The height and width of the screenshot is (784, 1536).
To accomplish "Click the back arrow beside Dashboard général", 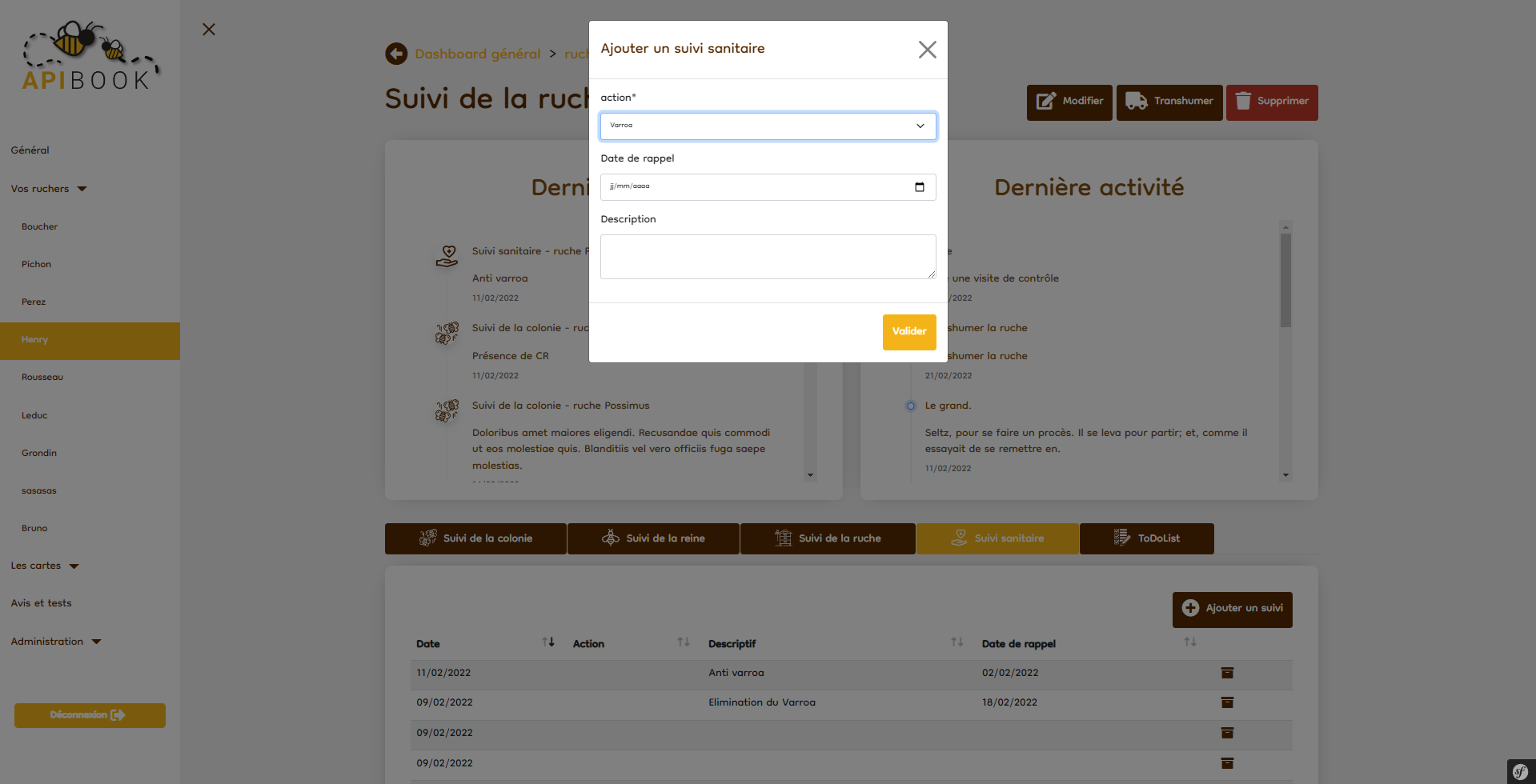I will pos(396,54).
